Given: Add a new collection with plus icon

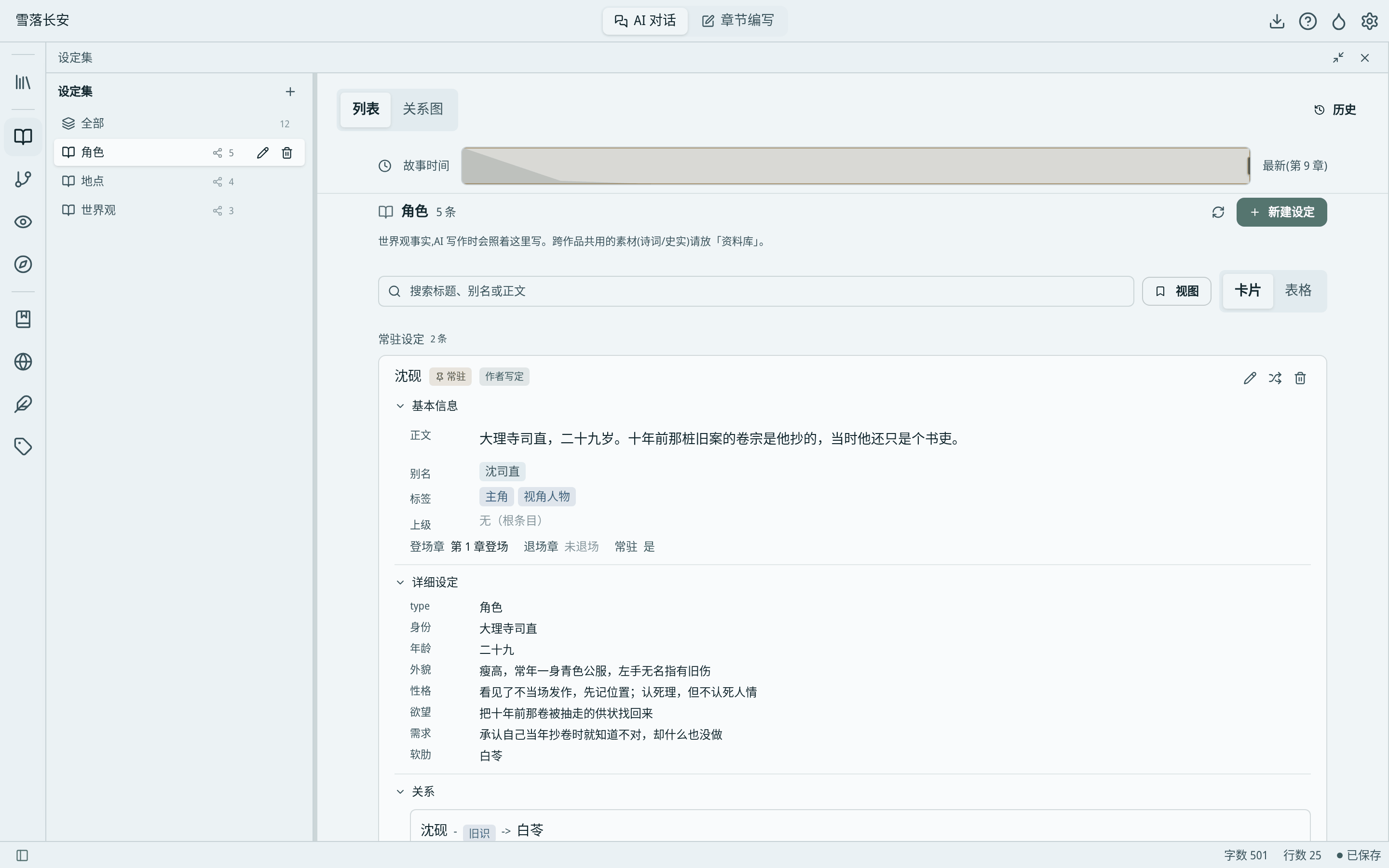Looking at the screenshot, I should (290, 92).
